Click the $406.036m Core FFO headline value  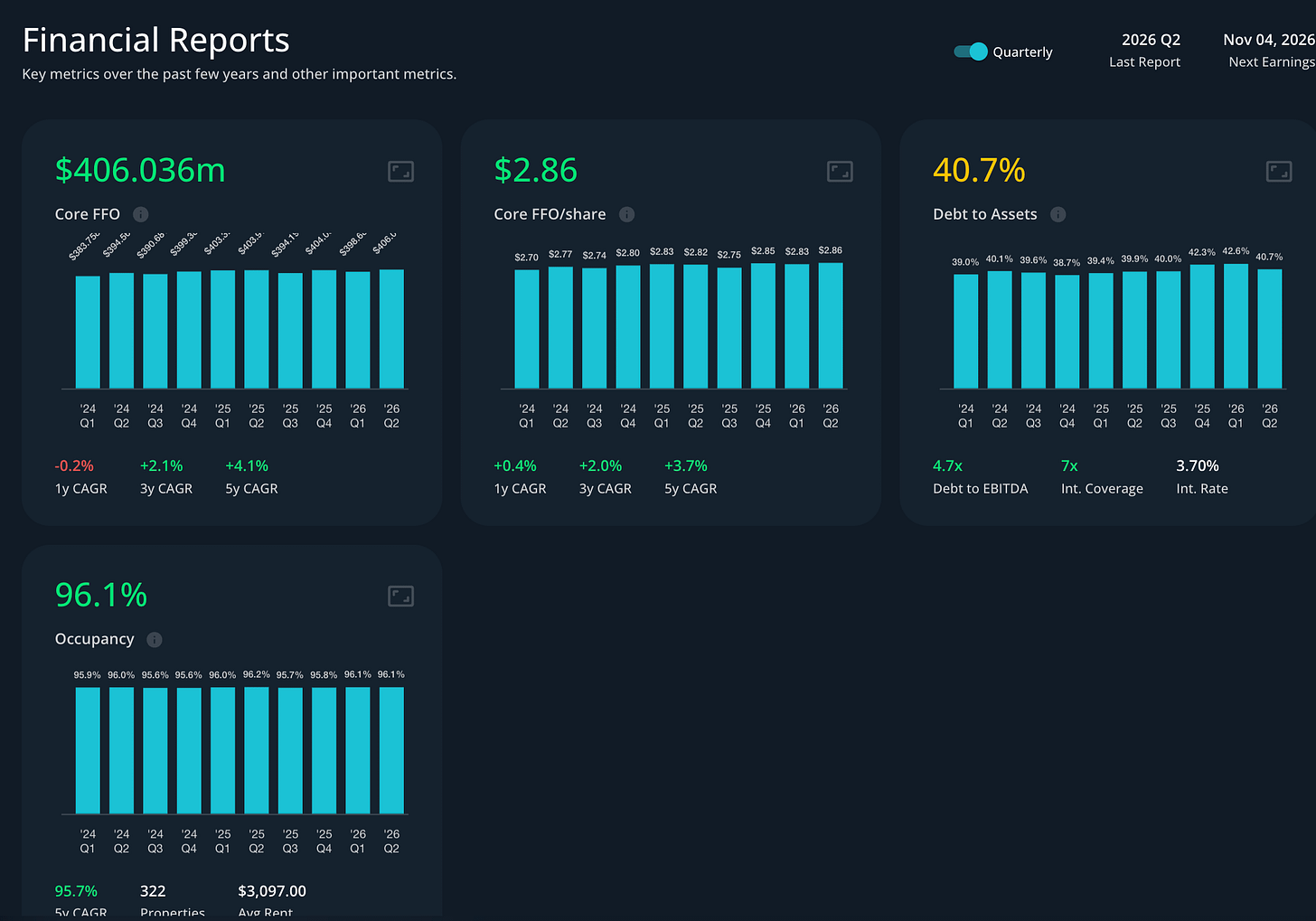click(140, 170)
